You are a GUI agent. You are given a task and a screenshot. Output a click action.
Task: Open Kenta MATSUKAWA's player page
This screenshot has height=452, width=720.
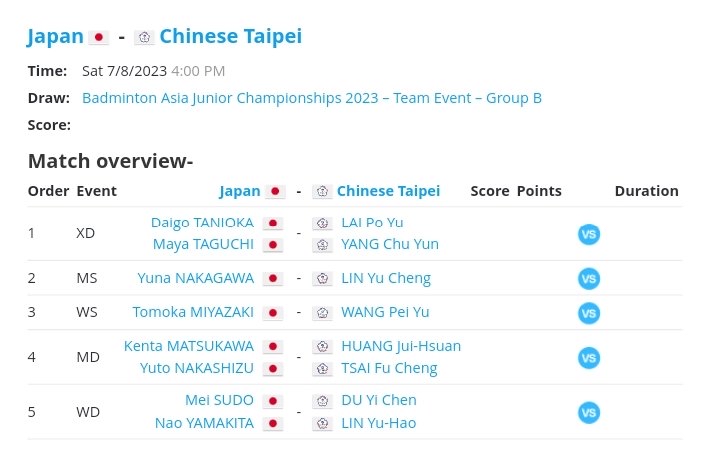coord(189,346)
